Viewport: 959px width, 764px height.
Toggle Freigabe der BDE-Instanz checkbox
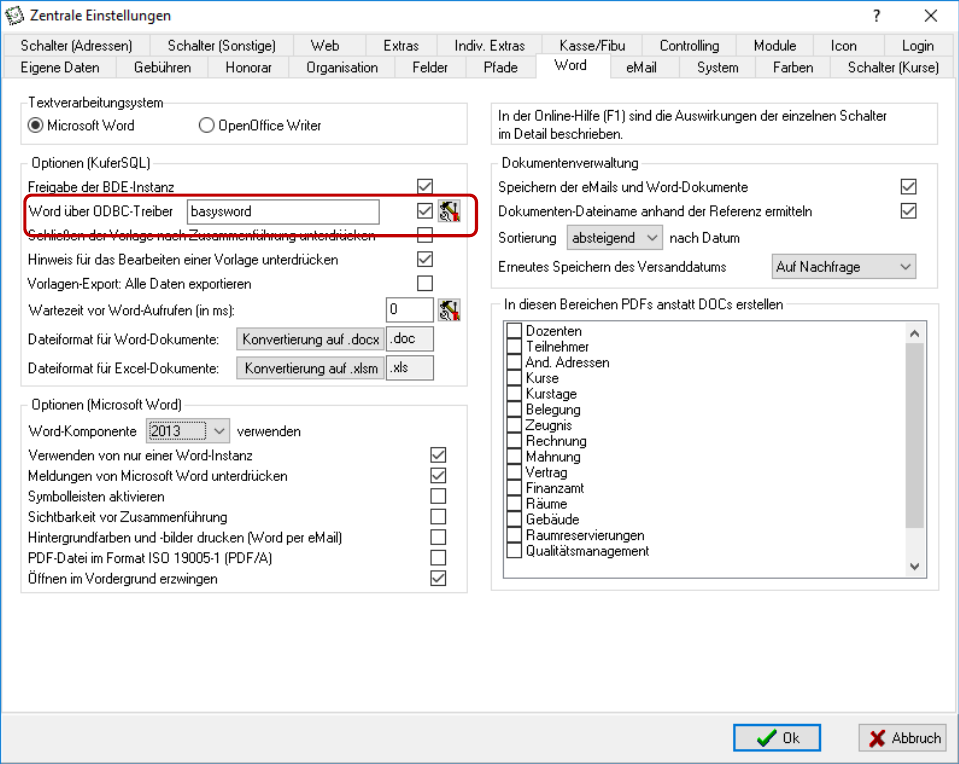tap(424, 186)
